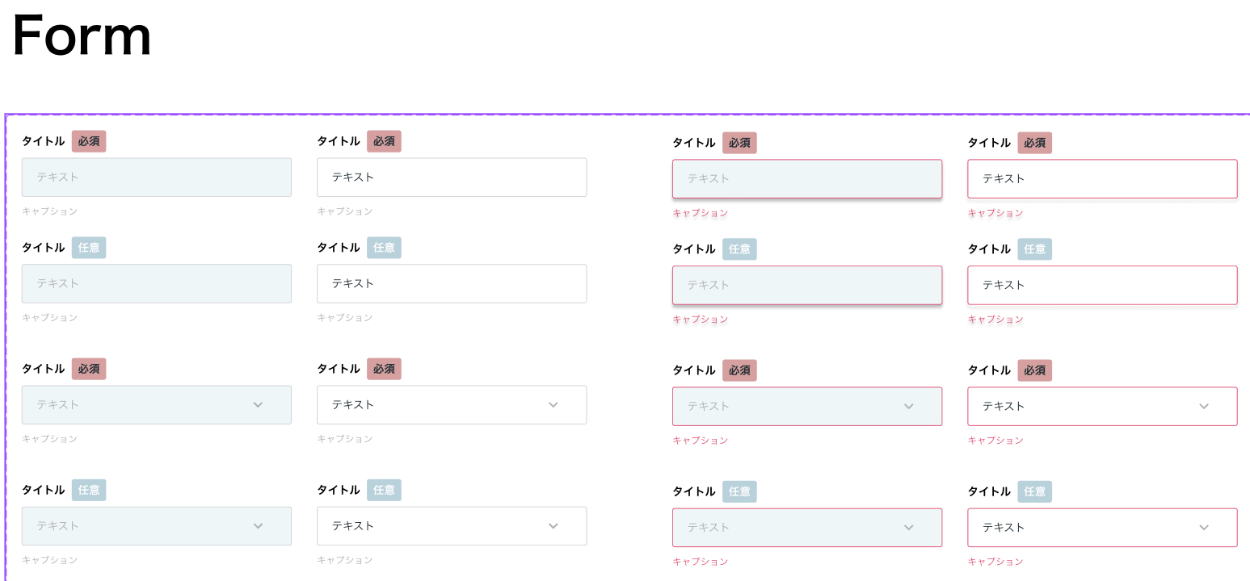This screenshot has height=581, width=1250.
Task: Select gray optional text input with red border
Action: click(806, 285)
